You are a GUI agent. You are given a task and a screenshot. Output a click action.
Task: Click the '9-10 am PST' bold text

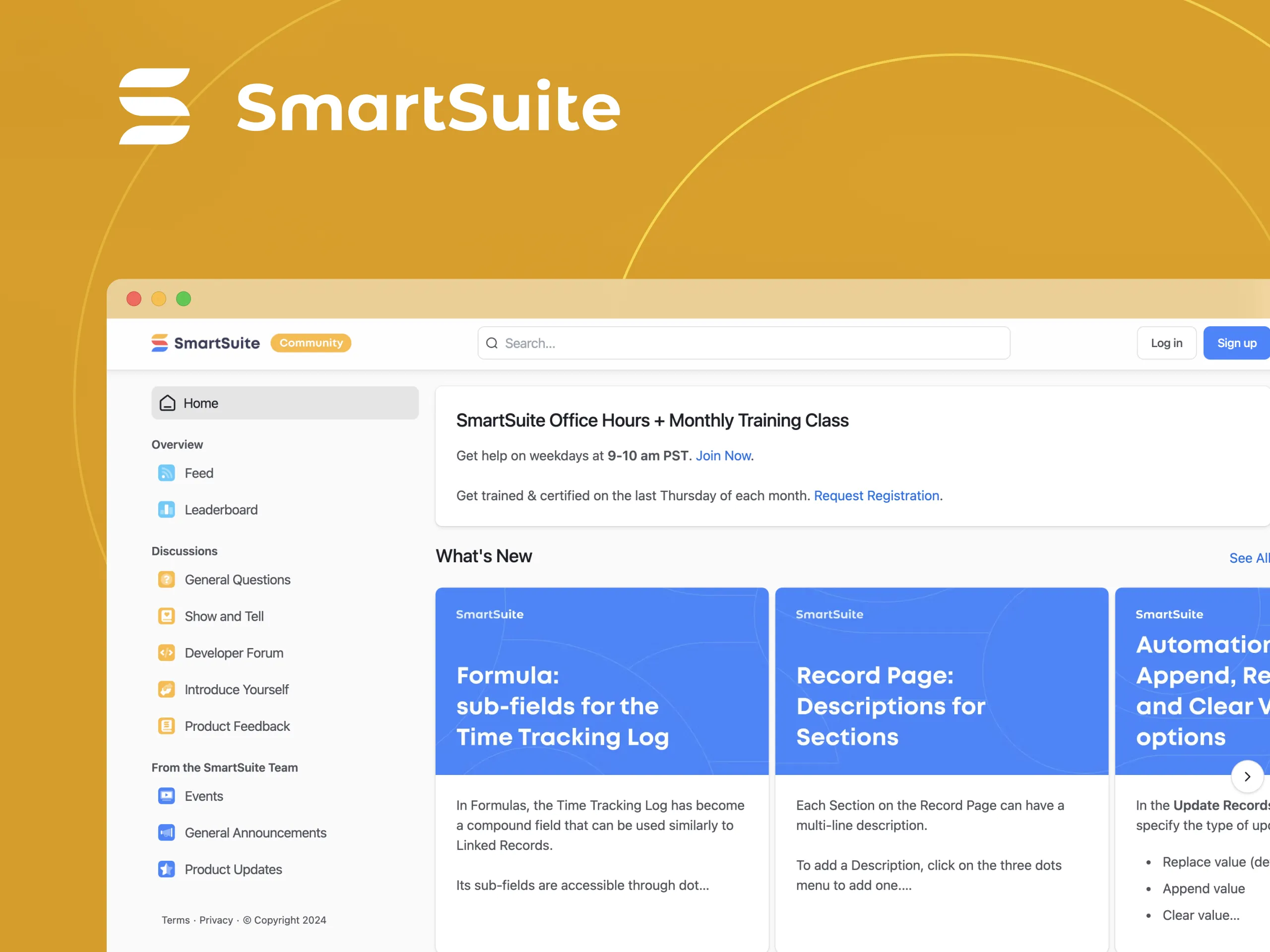click(647, 456)
